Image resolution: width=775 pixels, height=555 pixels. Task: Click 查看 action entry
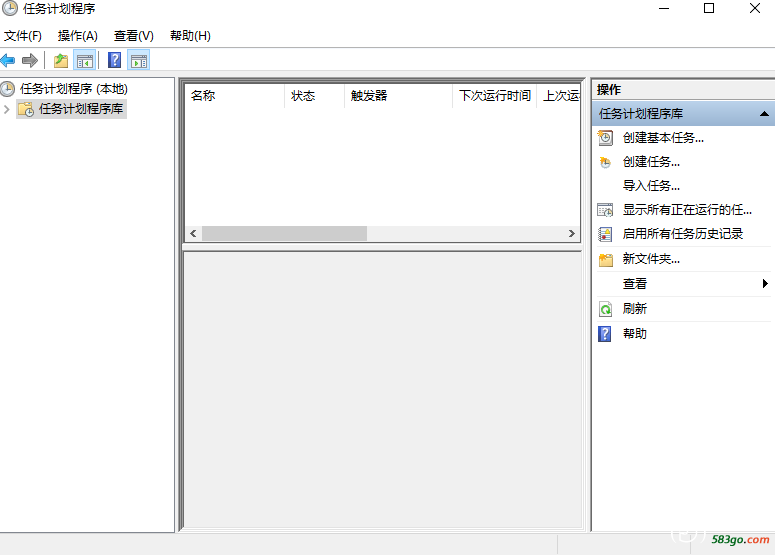point(635,284)
